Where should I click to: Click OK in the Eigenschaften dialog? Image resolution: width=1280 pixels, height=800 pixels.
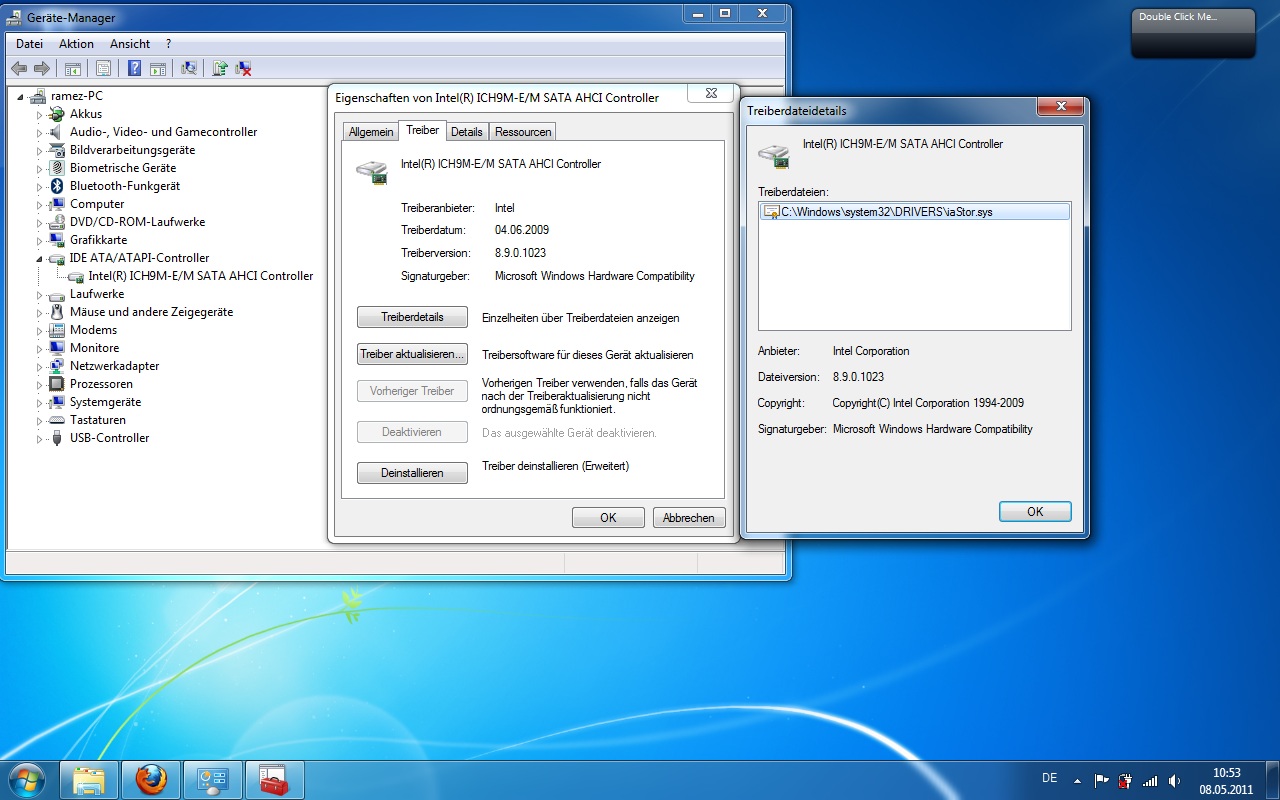[x=608, y=518]
